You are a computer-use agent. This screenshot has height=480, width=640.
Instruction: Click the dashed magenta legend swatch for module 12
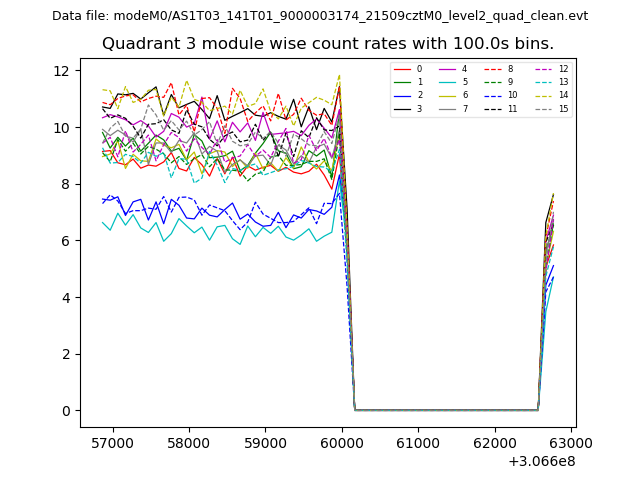pos(544,69)
